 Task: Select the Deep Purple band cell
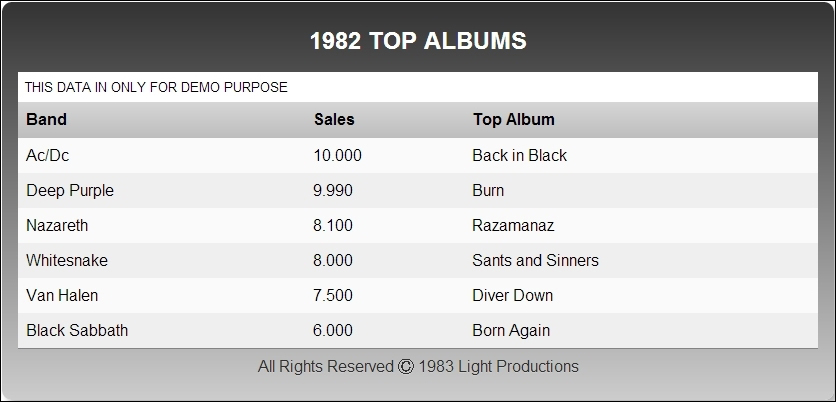pyautogui.click(x=70, y=191)
